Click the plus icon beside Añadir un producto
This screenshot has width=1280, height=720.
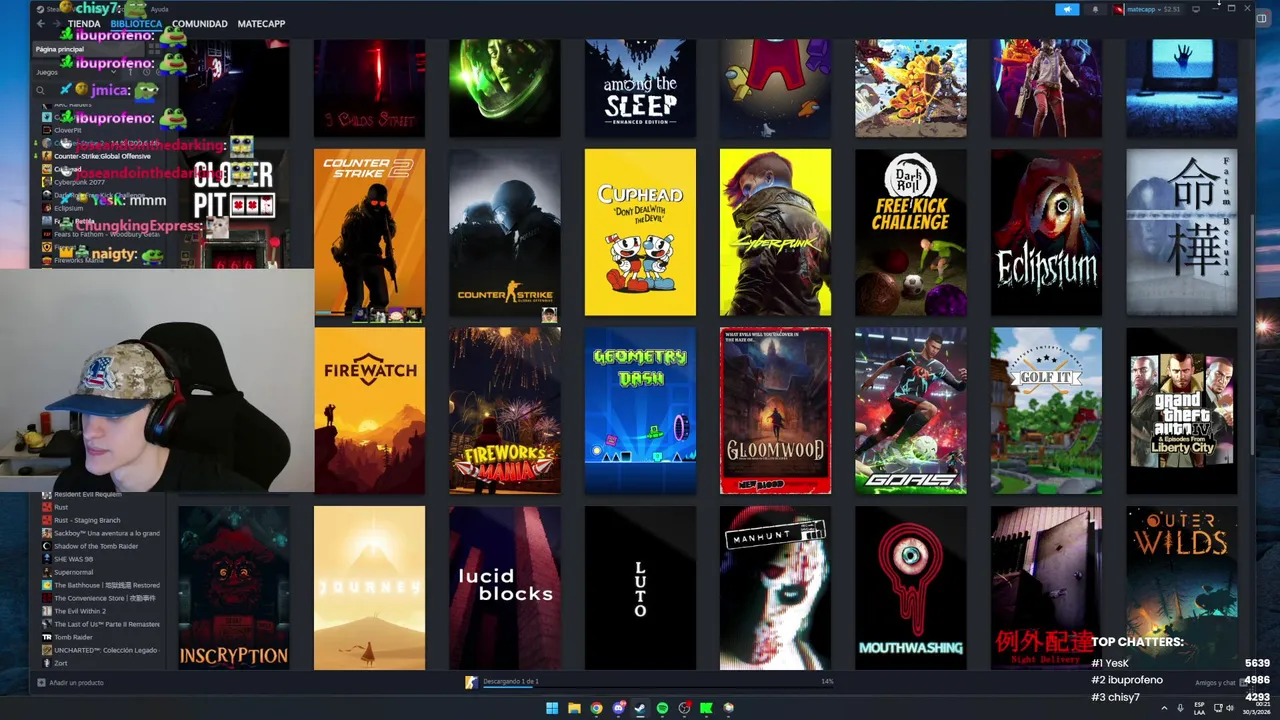[41, 682]
